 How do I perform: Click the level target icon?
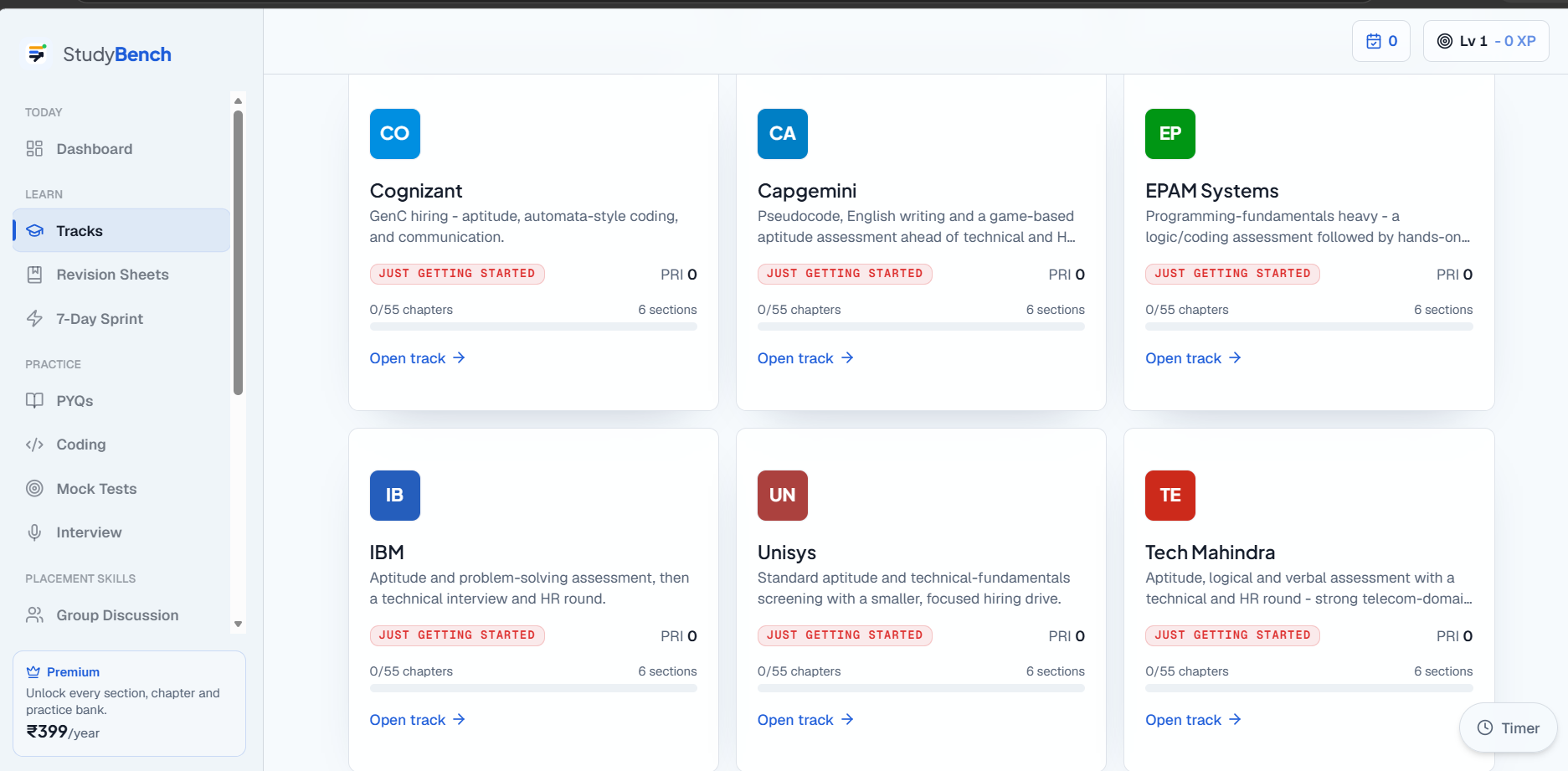coord(1445,41)
